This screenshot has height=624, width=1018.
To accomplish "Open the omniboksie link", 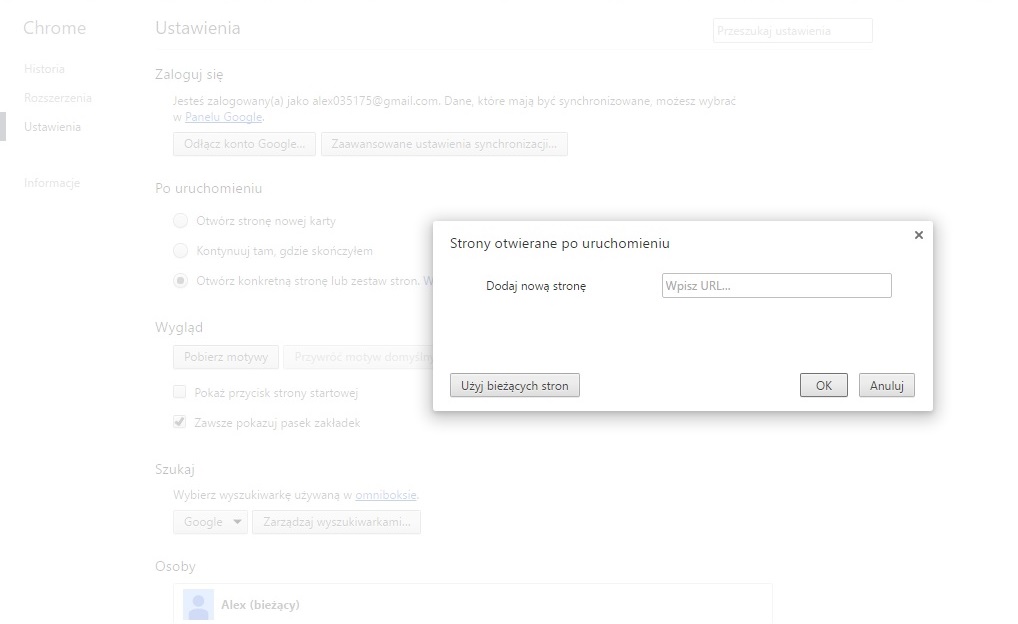I will coord(386,495).
